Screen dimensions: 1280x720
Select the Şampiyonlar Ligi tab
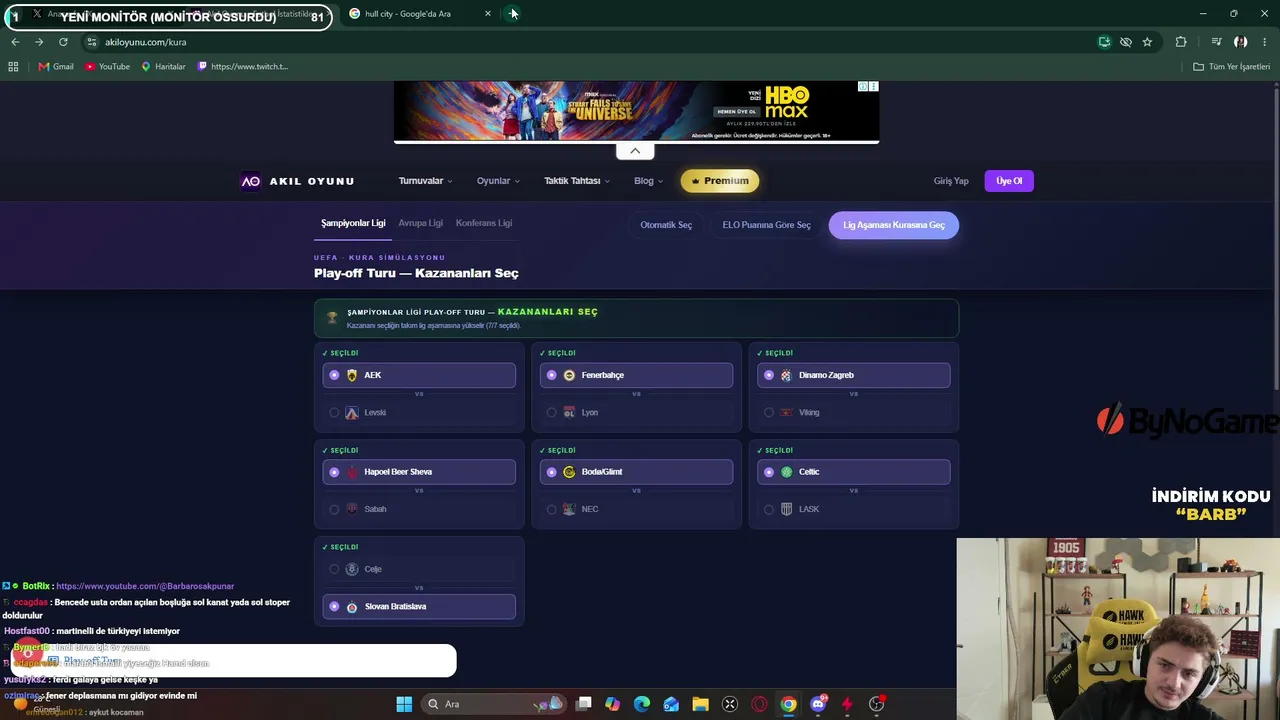[x=353, y=223]
